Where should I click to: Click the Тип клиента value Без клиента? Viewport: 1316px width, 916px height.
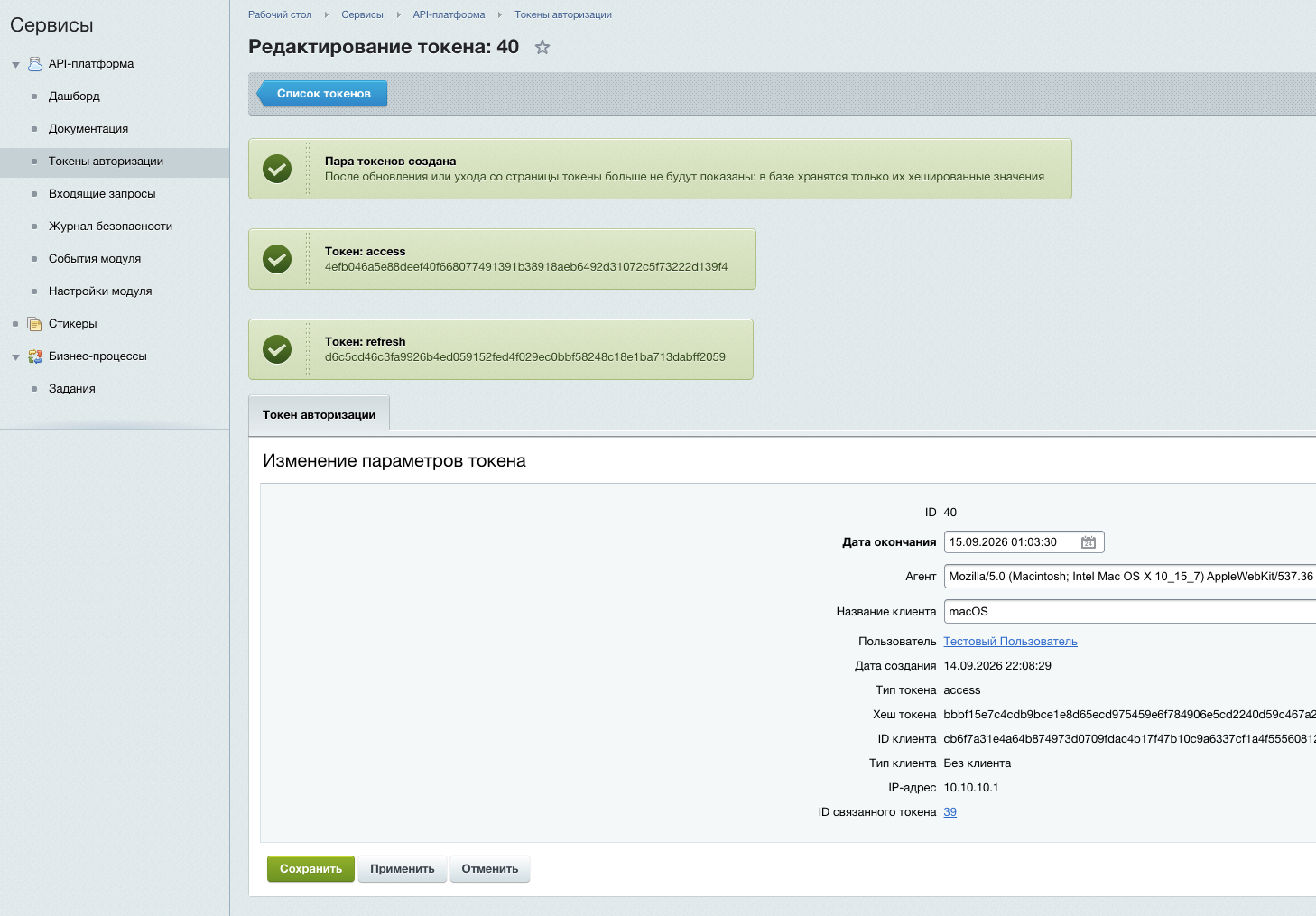[x=977, y=763]
